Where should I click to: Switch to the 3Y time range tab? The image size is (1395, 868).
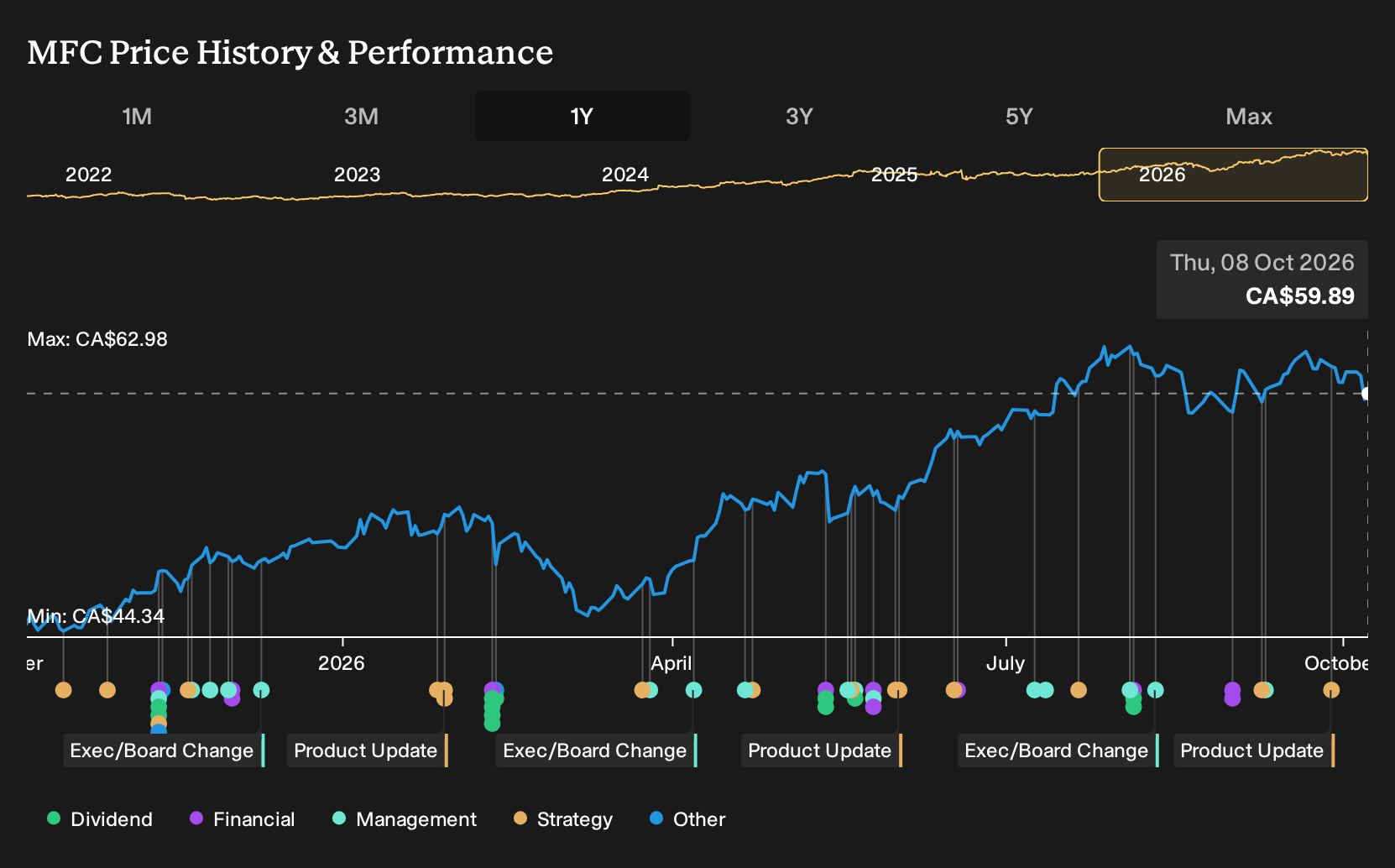pyautogui.click(x=799, y=116)
